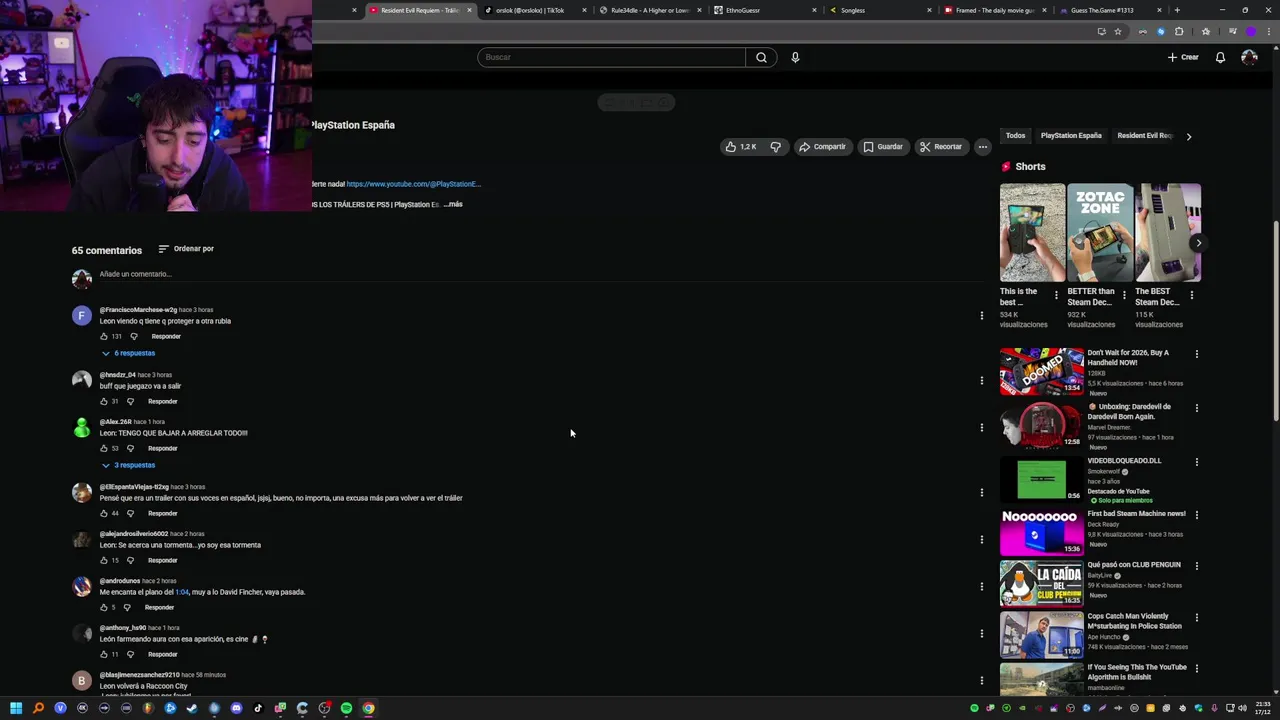This screenshot has width=1280, height=720.
Task: Select the 'PlayStation España' filter chip
Action: click(x=1071, y=136)
